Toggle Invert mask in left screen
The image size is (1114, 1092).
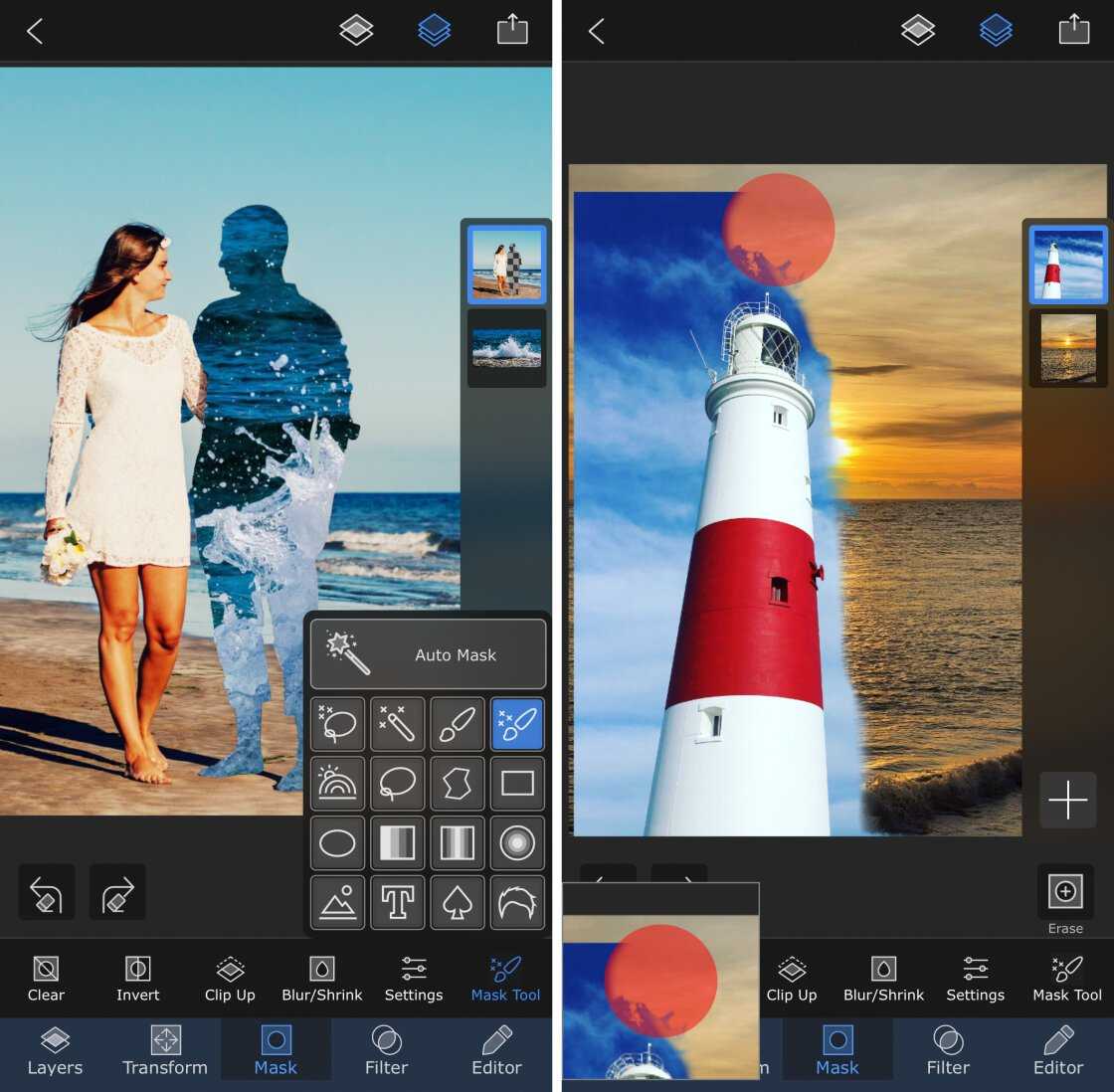[x=137, y=979]
